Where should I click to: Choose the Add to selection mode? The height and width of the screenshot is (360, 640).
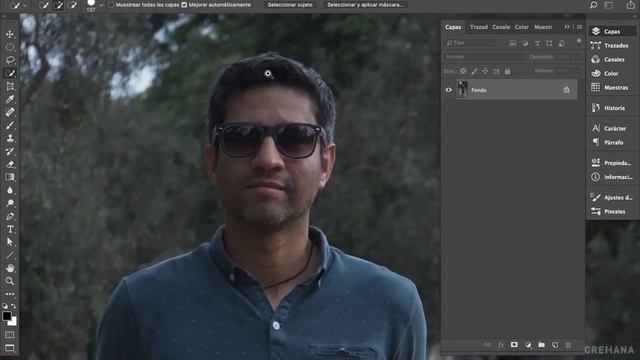pos(58,5)
